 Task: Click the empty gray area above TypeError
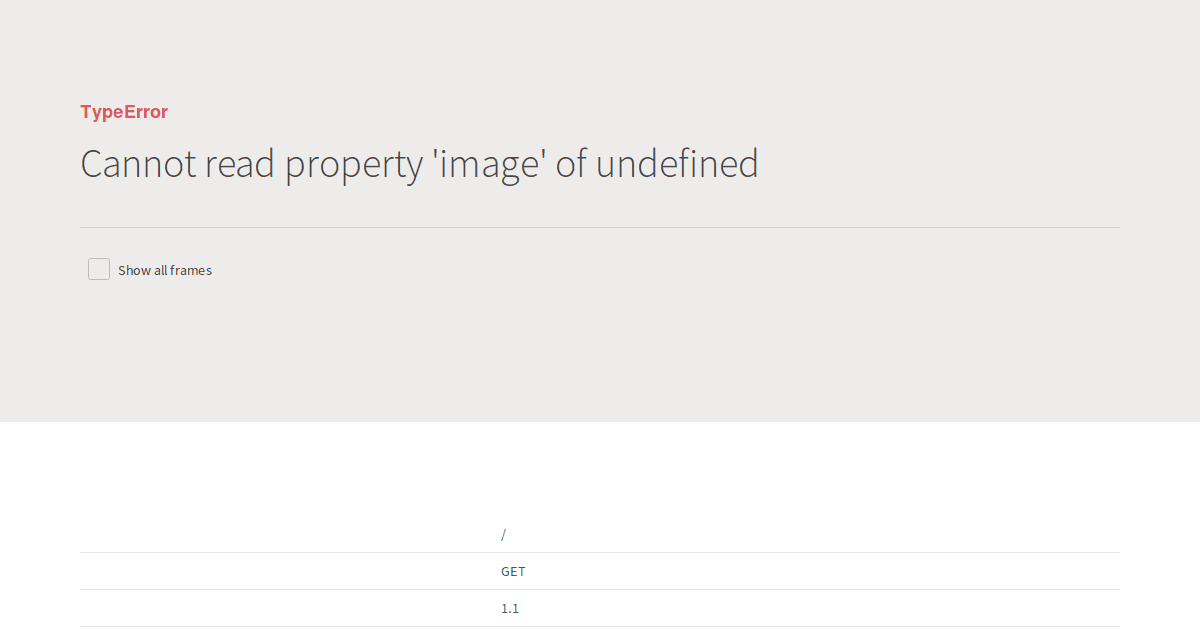[600, 50]
